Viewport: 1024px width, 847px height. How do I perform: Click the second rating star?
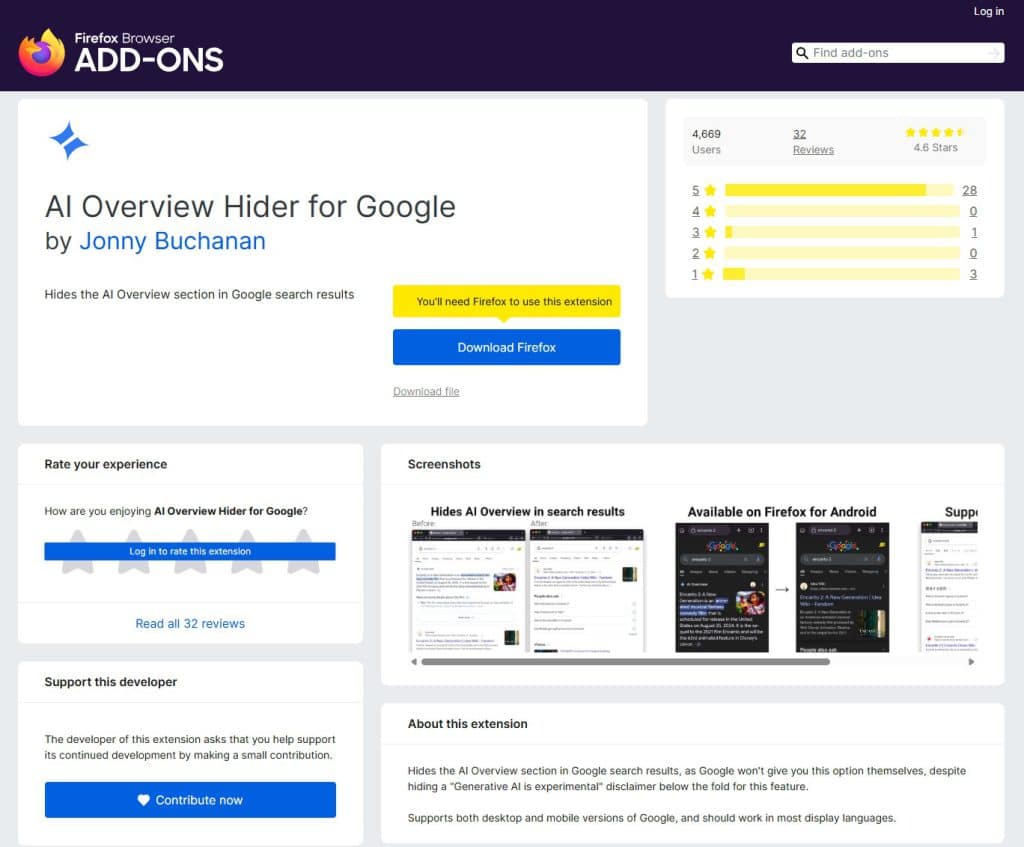pyautogui.click(x=134, y=552)
